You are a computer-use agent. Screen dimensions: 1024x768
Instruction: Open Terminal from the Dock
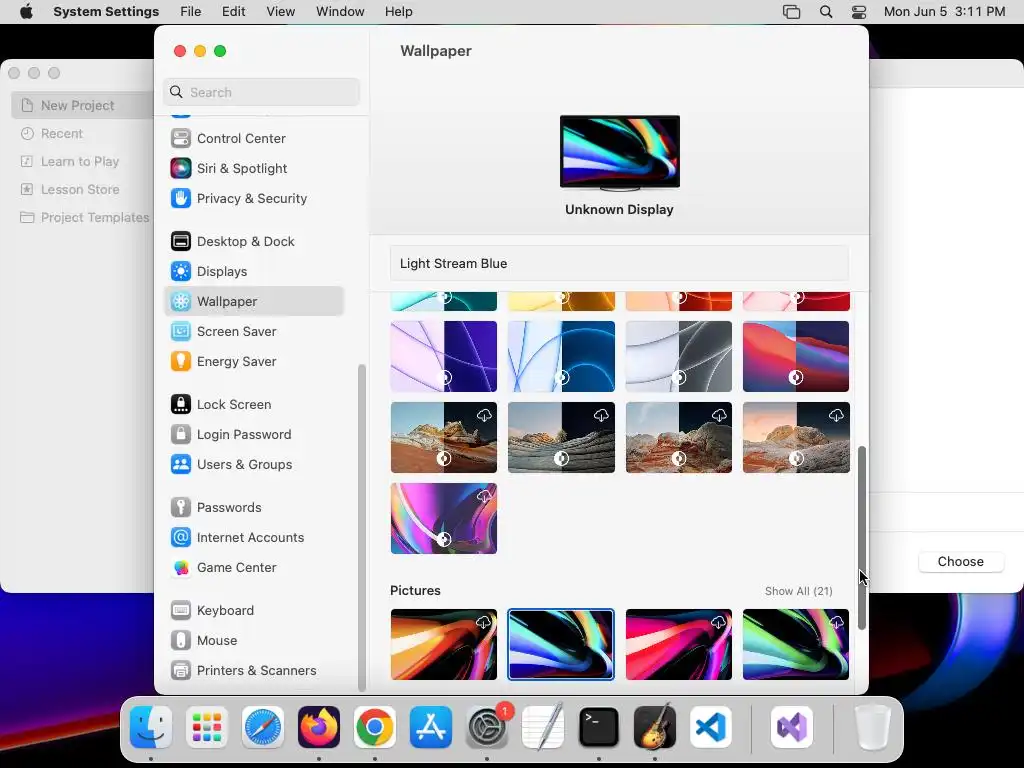[599, 728]
